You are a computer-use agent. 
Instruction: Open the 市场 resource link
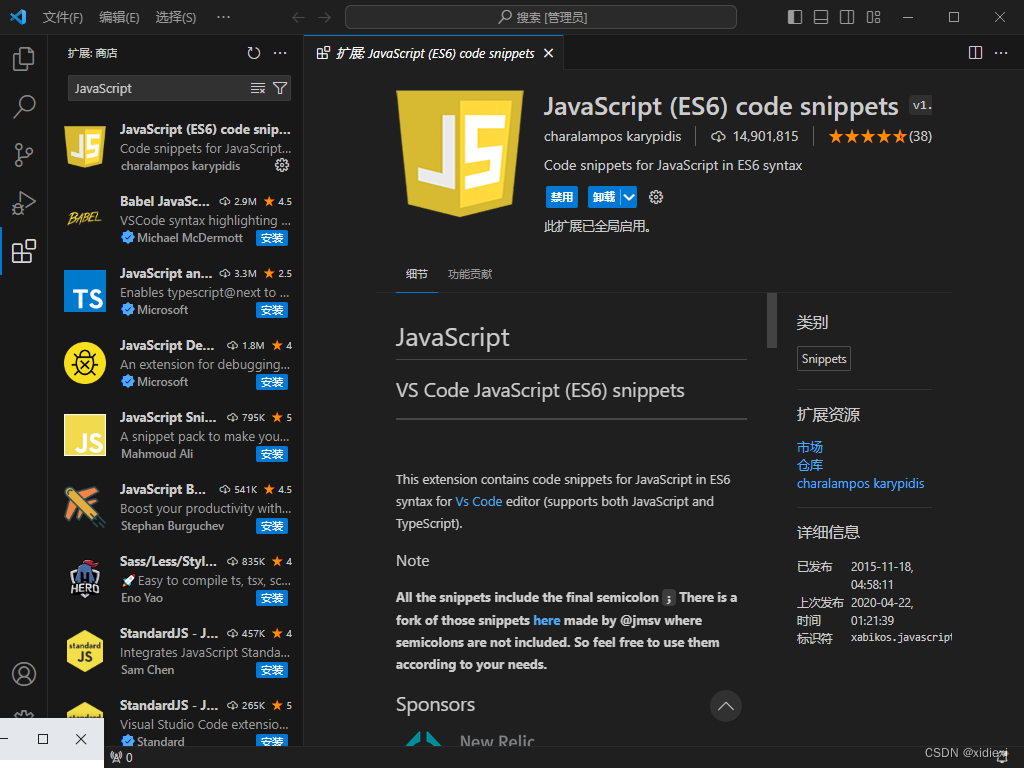click(x=810, y=447)
